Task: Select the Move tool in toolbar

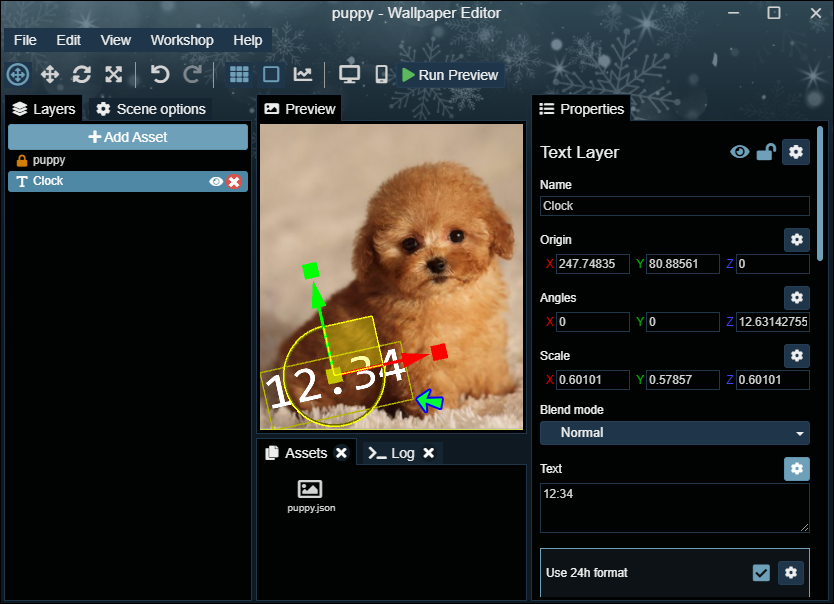Action: tap(50, 74)
